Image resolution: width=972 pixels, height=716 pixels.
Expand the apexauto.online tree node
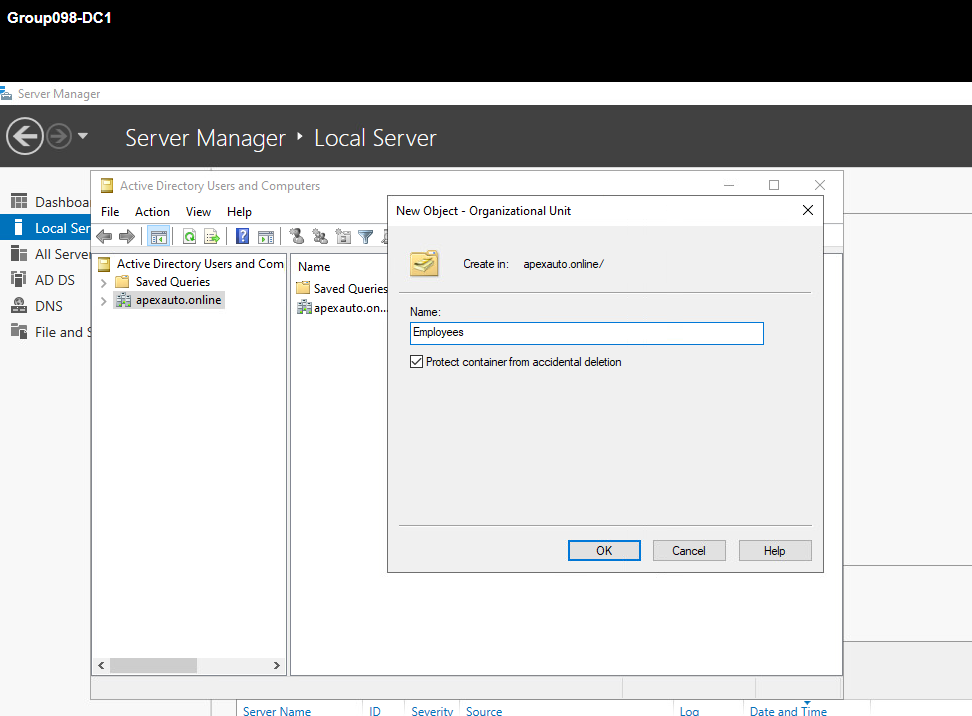point(104,301)
